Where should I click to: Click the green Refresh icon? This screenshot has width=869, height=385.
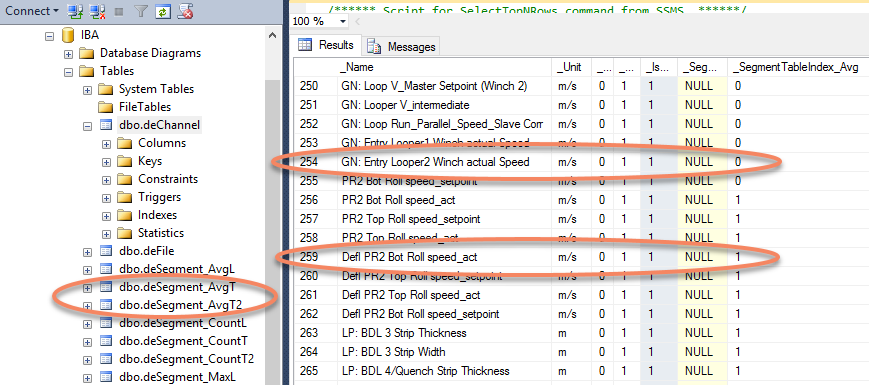coord(162,11)
